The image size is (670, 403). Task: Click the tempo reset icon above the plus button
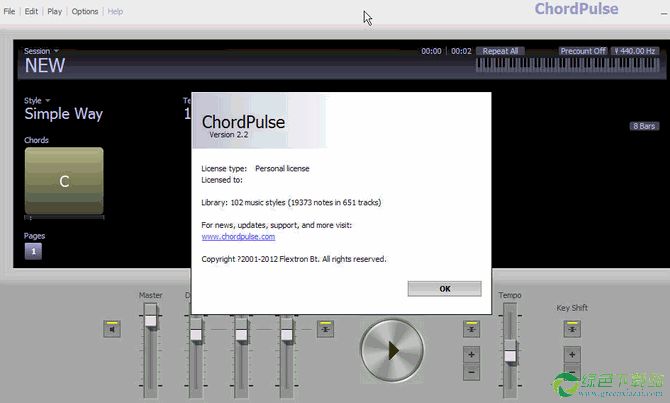tap(472, 328)
